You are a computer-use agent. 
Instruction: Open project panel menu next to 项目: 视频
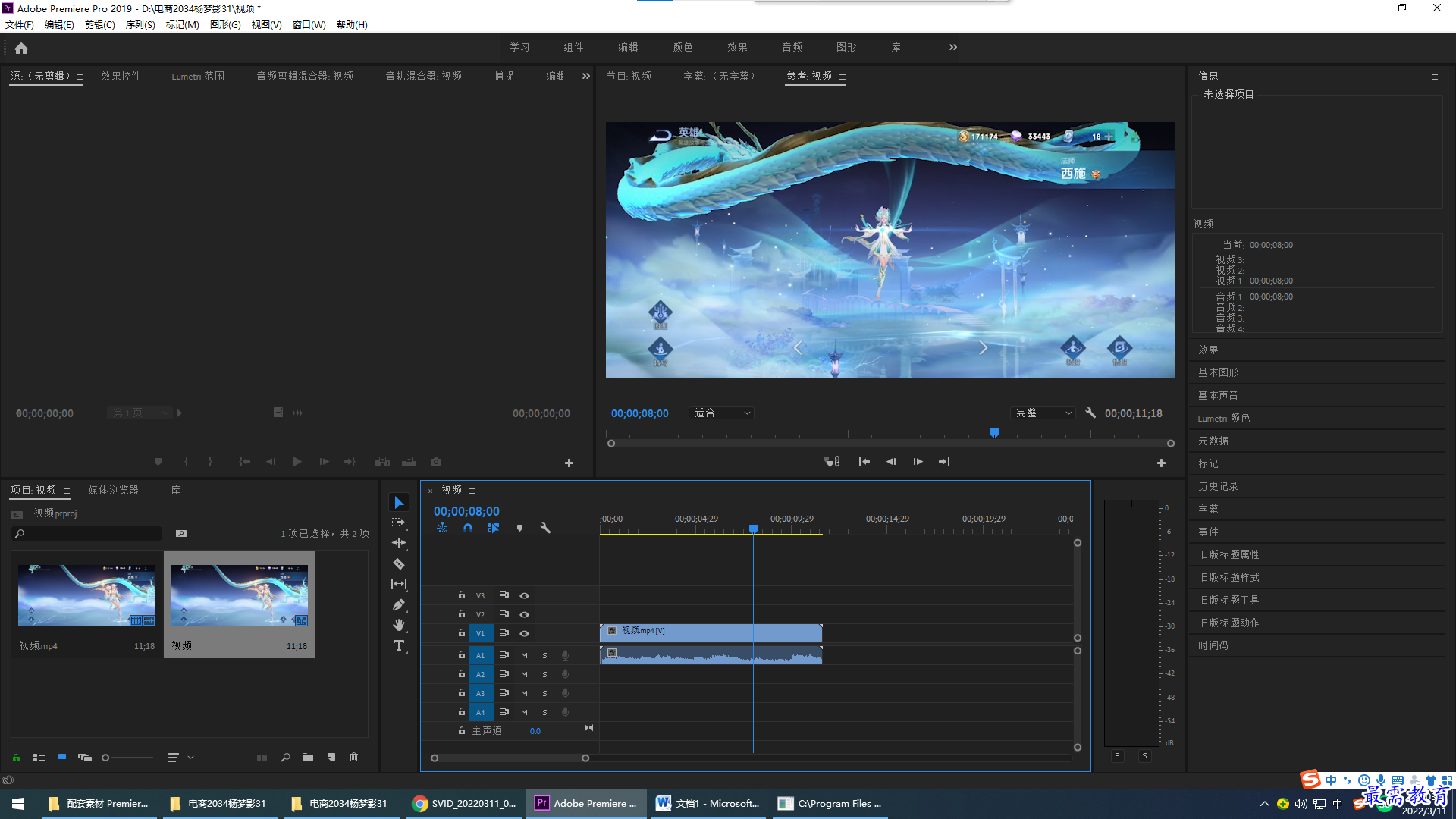67,491
